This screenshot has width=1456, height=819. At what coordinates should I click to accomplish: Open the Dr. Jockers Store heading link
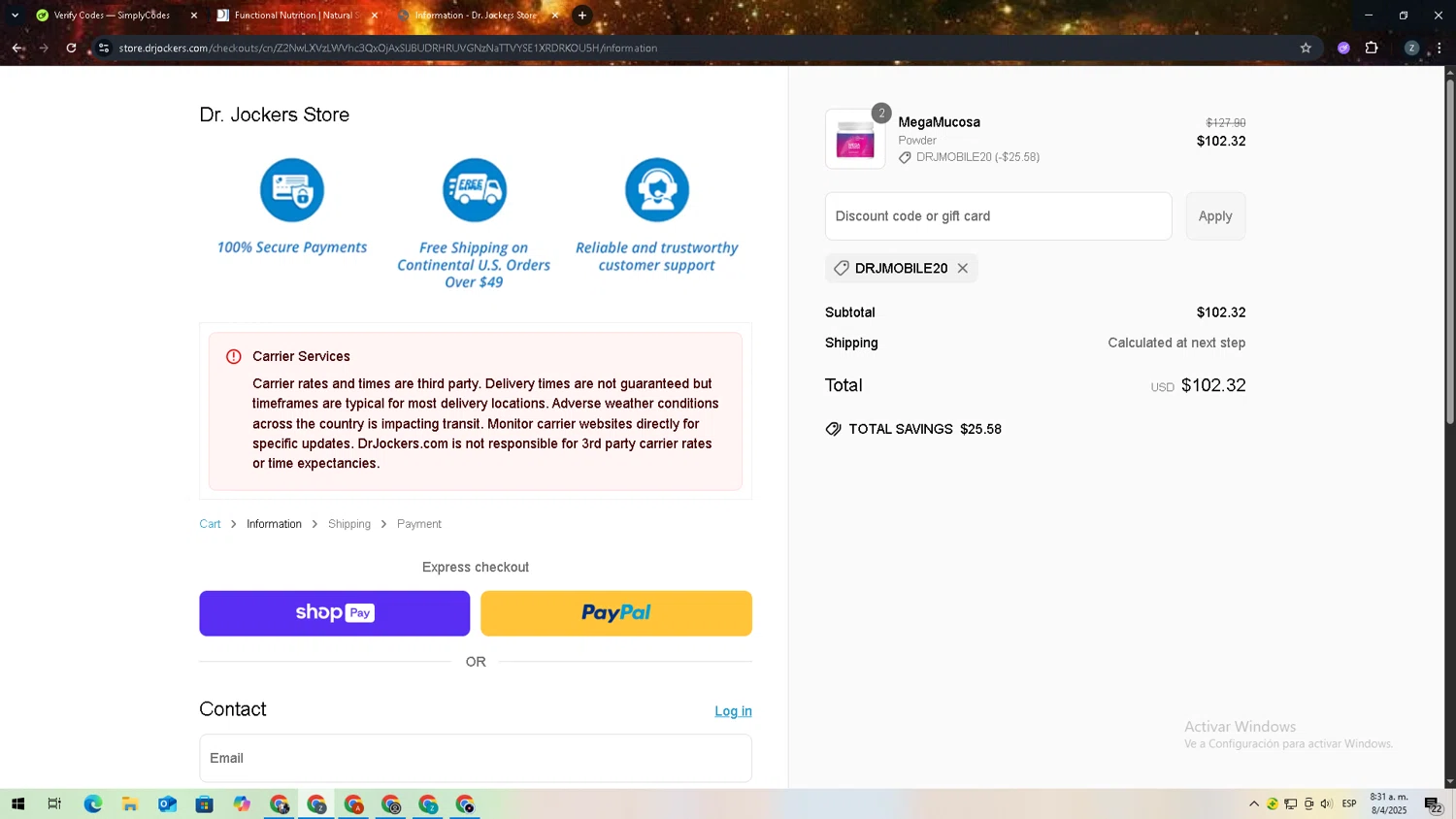275,115
